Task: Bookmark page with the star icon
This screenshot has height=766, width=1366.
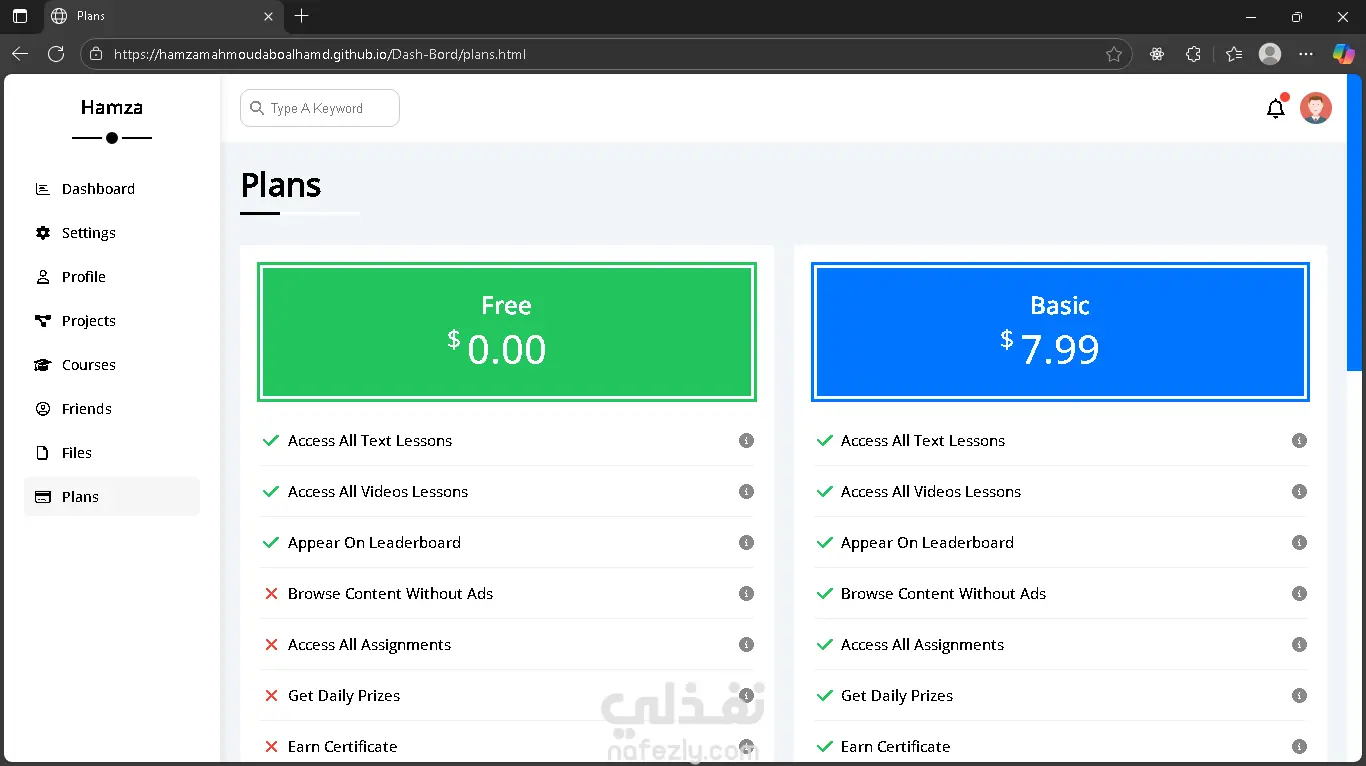Action: (x=1114, y=54)
